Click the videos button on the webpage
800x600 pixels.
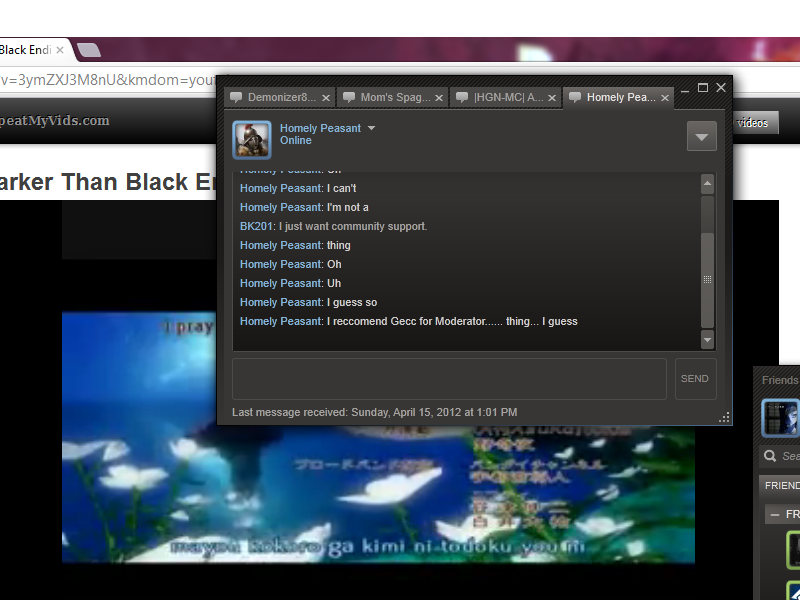tap(756, 122)
